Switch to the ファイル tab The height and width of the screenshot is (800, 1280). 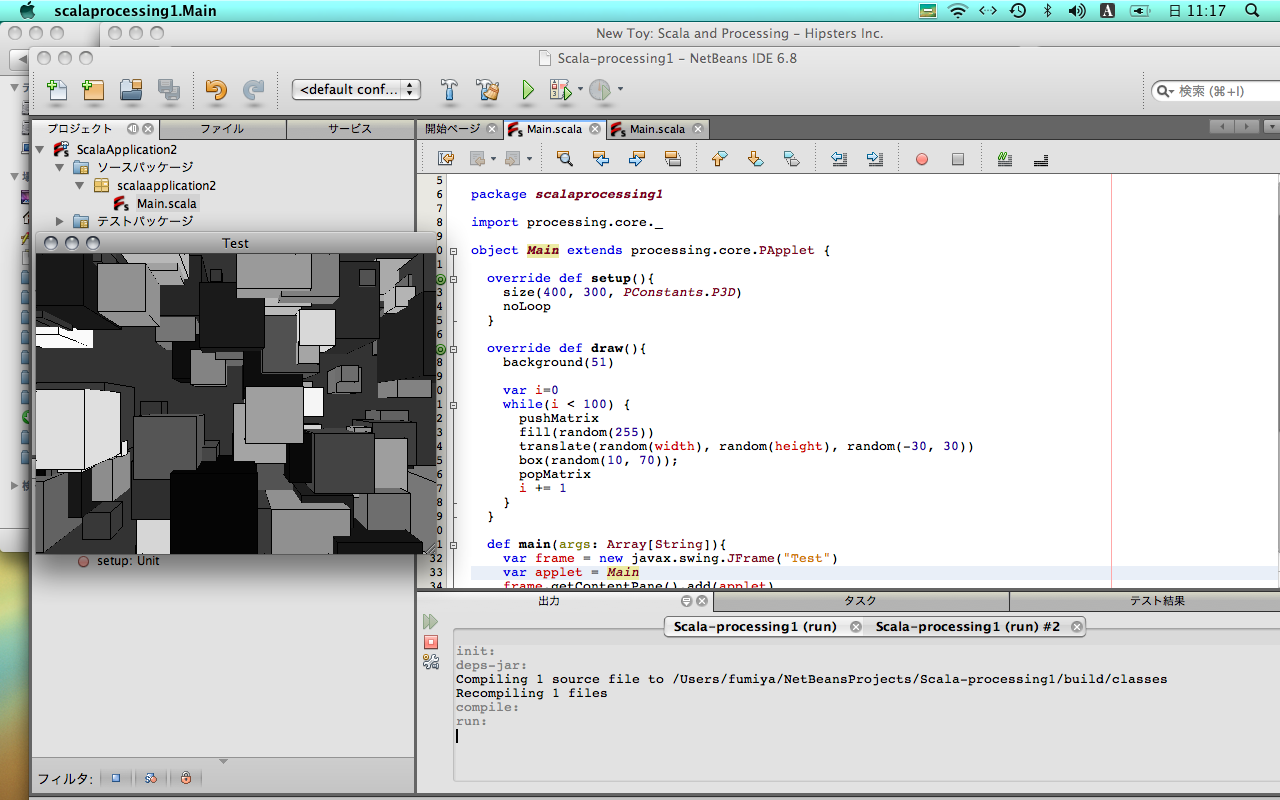pos(222,129)
